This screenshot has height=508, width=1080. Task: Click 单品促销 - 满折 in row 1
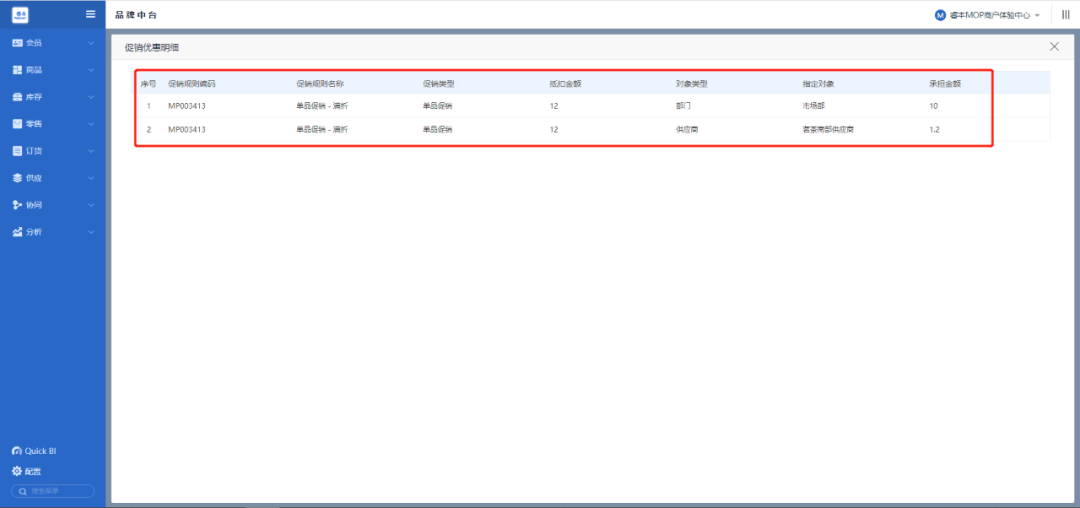tap(322, 107)
